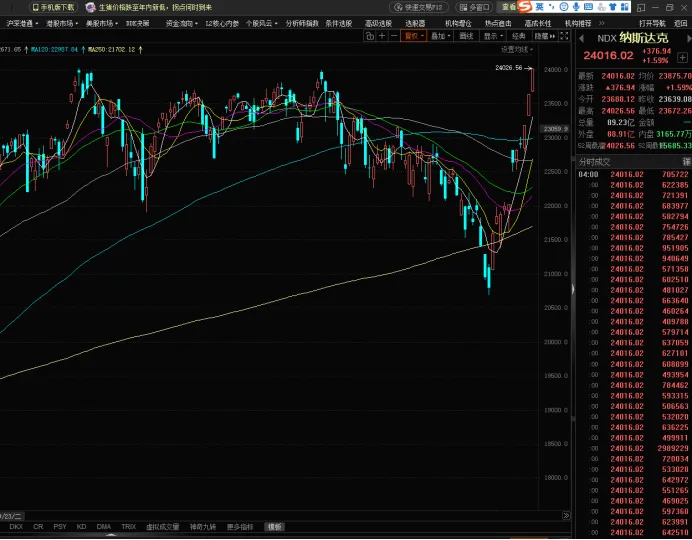The image size is (692, 540).
Task: Go to previous stock left arrow
Action: (x=582, y=39)
